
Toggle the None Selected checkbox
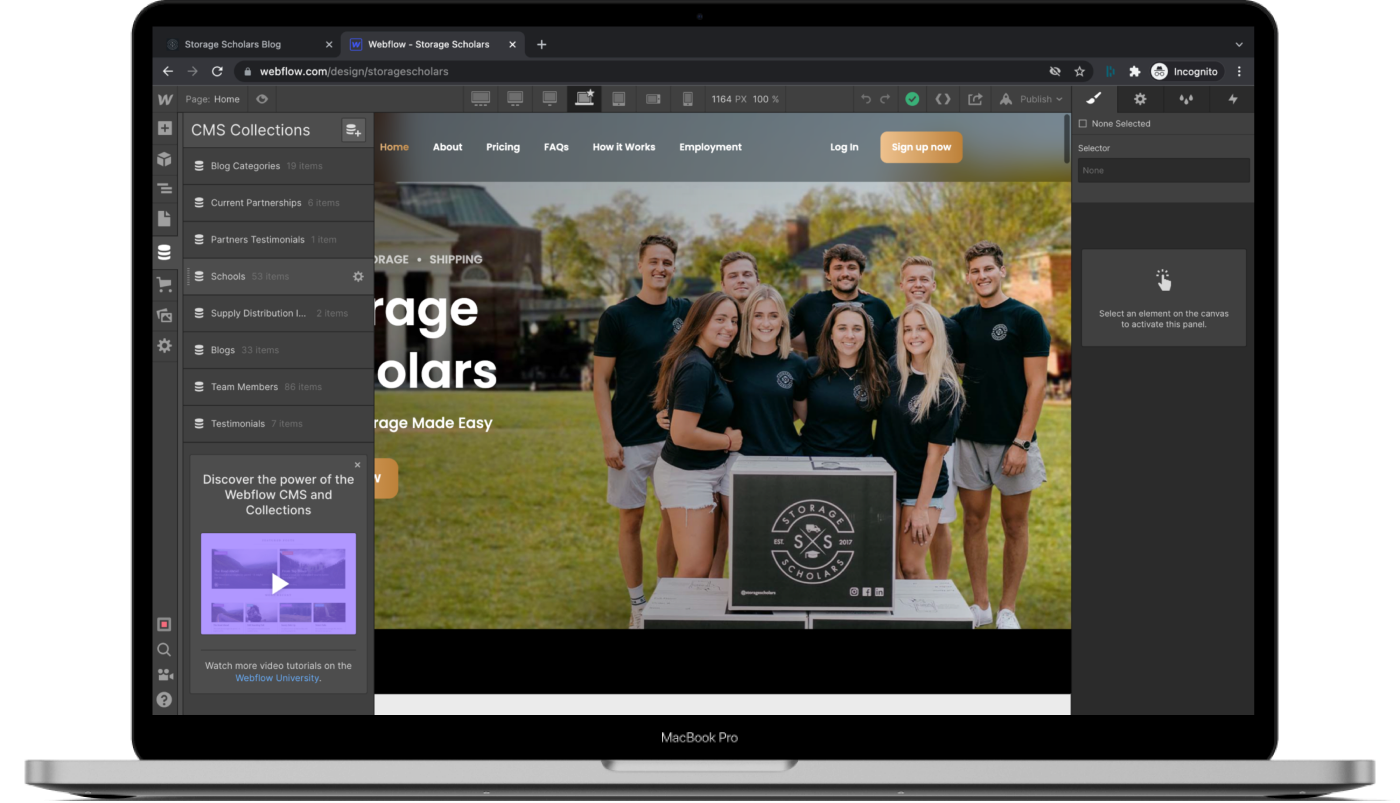(1083, 124)
